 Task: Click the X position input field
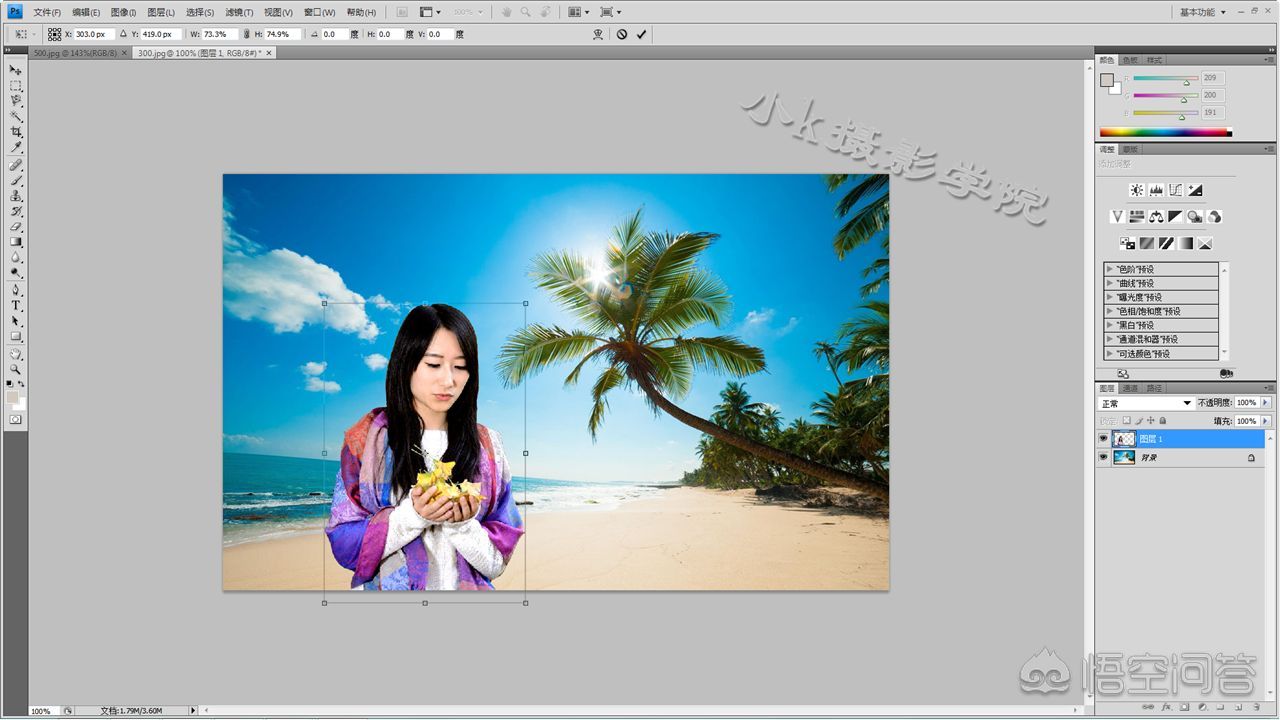[x=95, y=34]
